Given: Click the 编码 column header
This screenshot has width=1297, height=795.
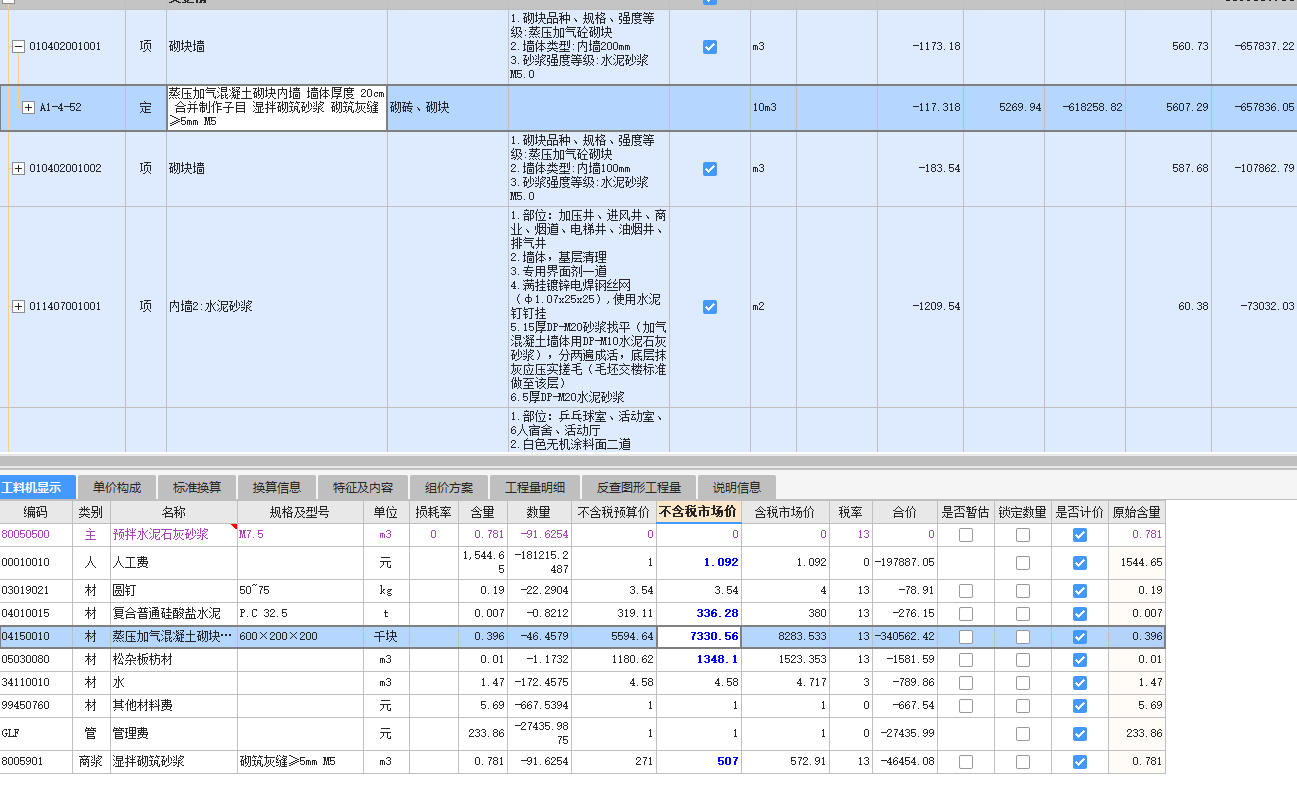Looking at the screenshot, I should (36, 512).
